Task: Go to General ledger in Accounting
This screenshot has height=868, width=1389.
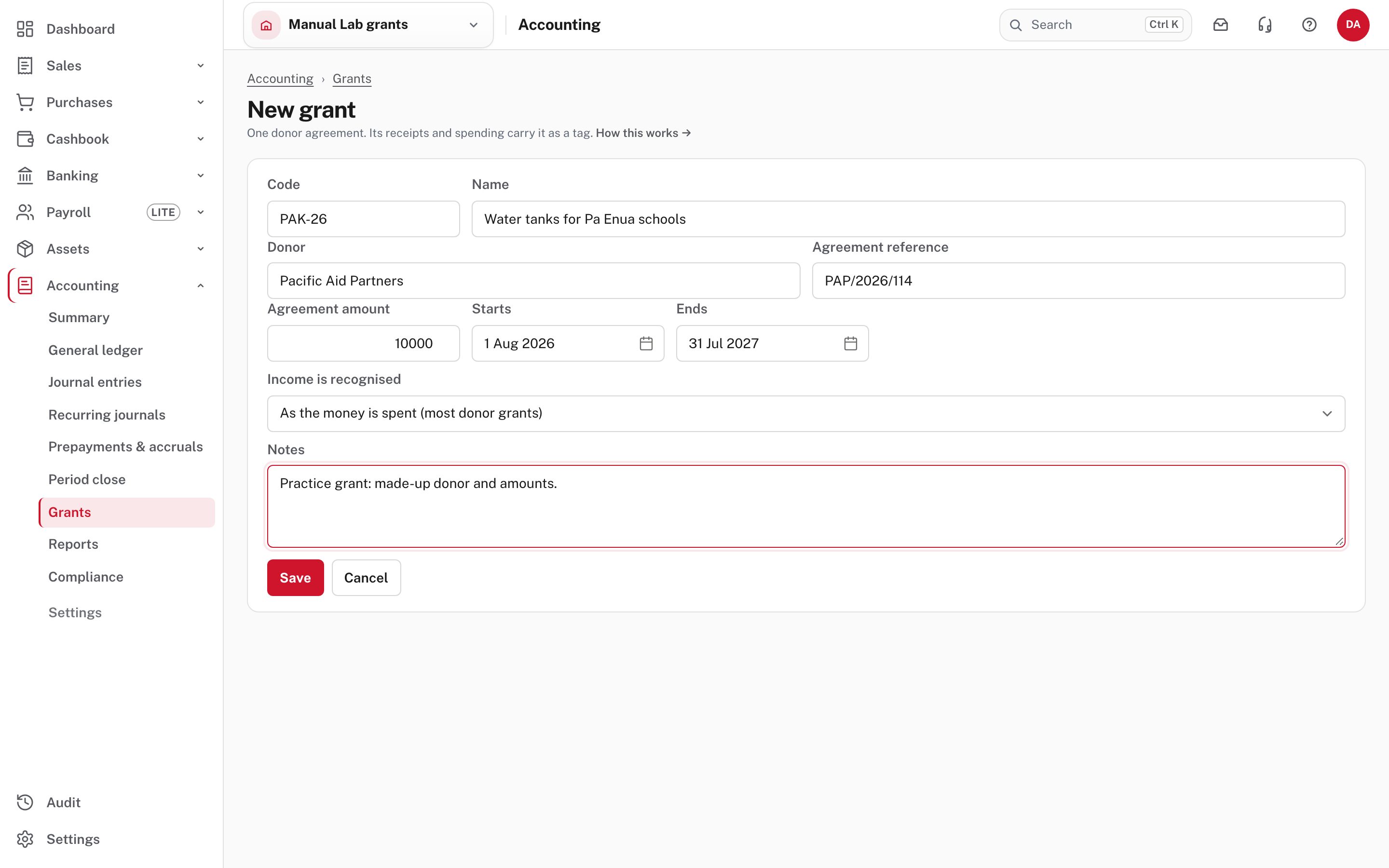Action: [x=95, y=350]
